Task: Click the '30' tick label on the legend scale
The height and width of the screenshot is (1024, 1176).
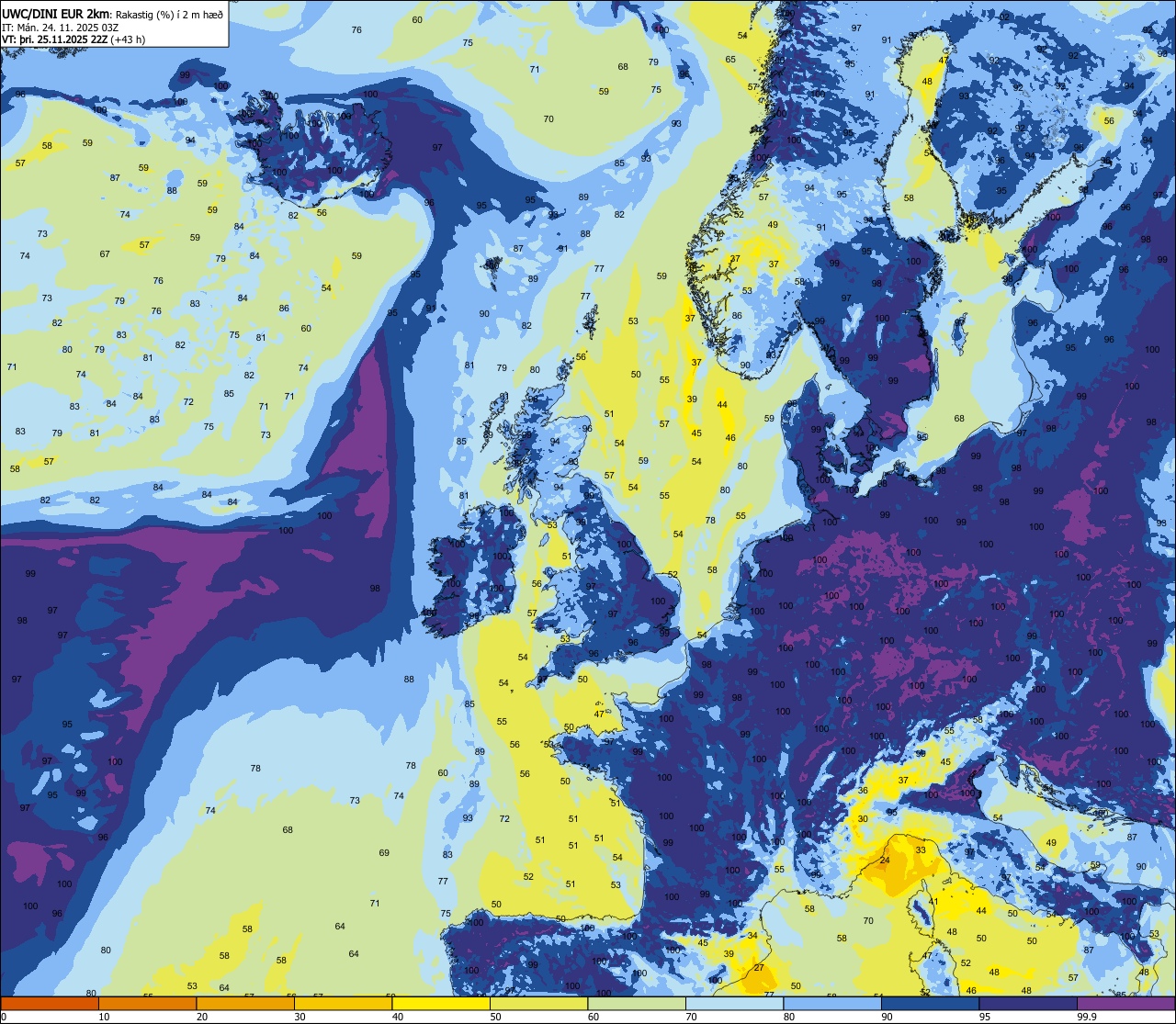Action: pos(300,1016)
